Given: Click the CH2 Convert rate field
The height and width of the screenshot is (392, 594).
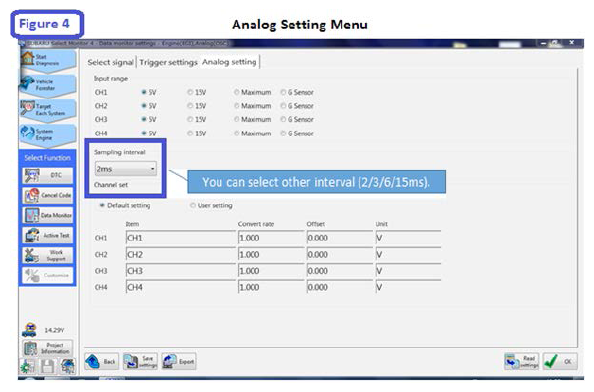Looking at the screenshot, I should [271, 255].
